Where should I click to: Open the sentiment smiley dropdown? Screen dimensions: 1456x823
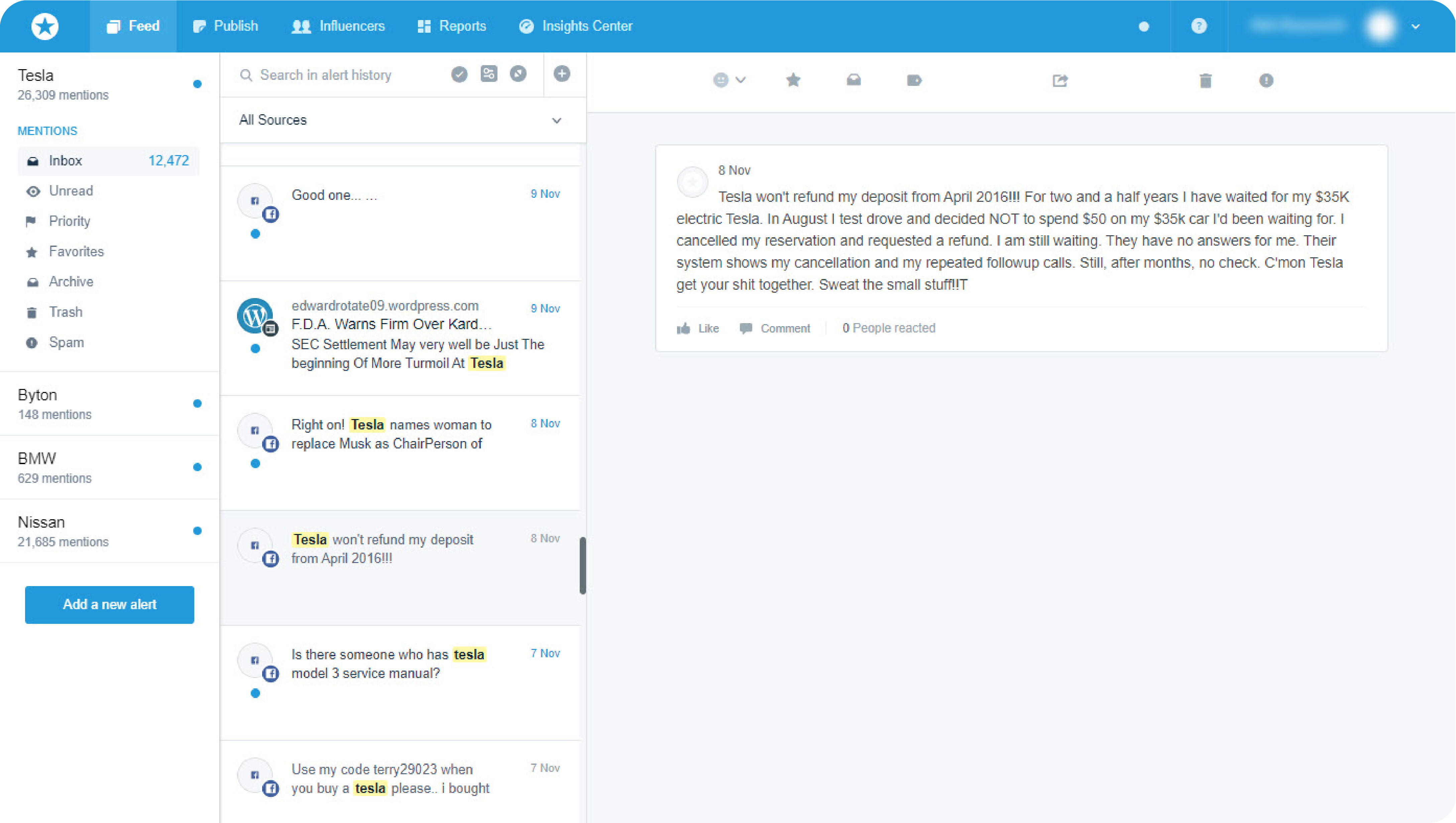point(729,80)
